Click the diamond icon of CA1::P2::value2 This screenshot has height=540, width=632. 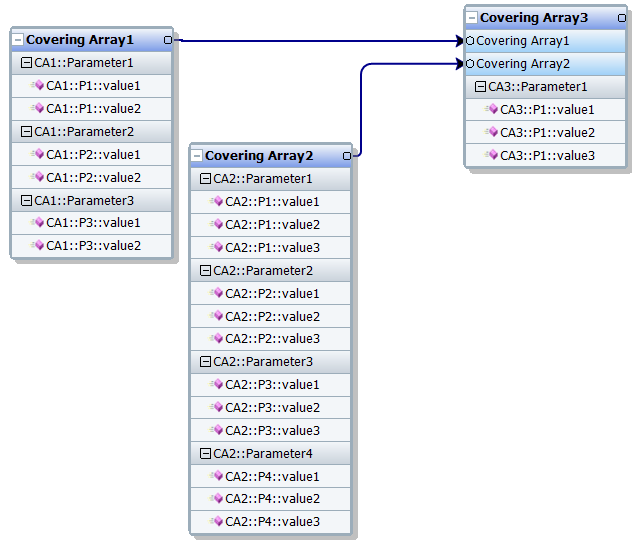[38, 177]
